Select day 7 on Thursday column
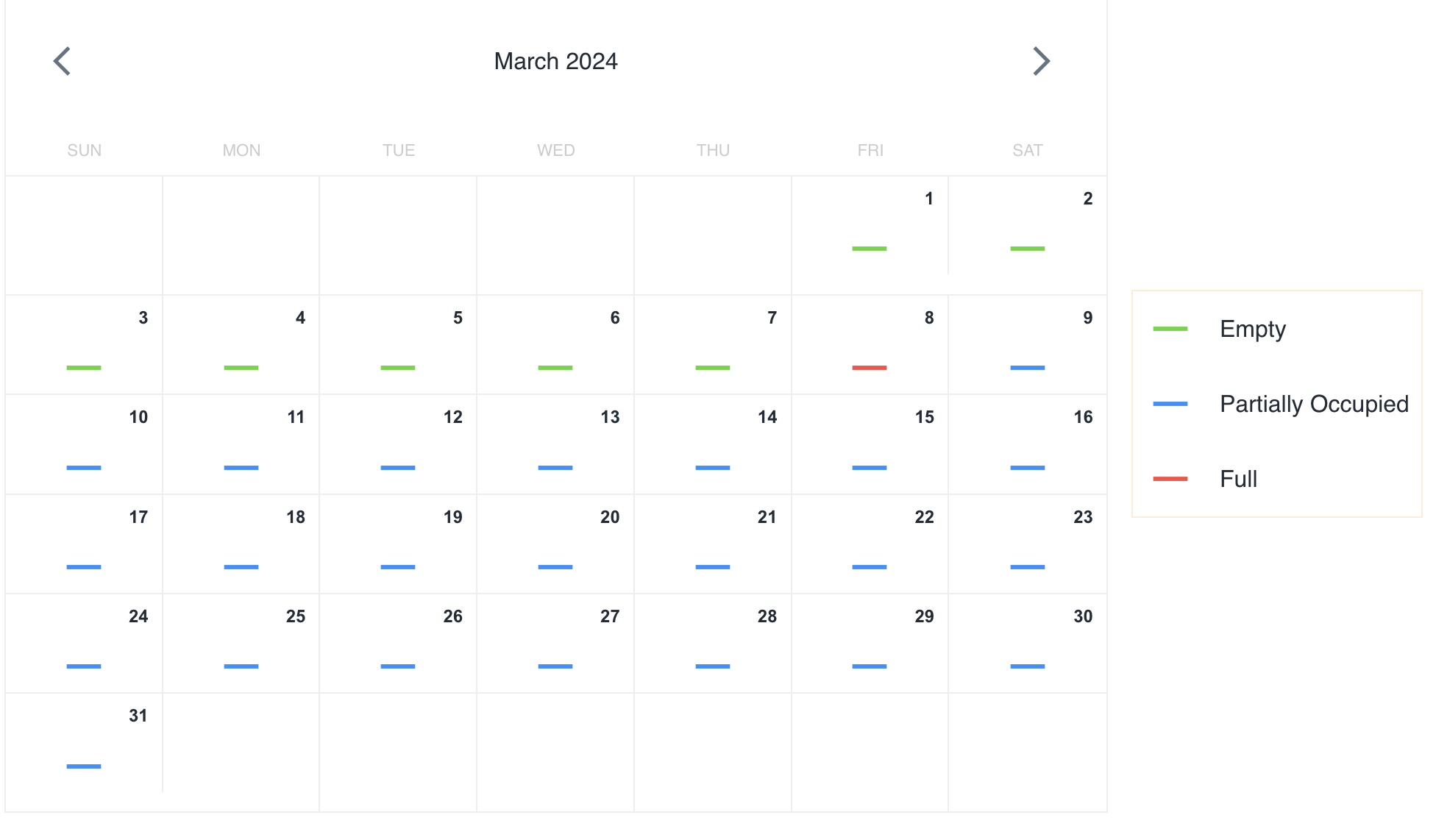 click(713, 344)
